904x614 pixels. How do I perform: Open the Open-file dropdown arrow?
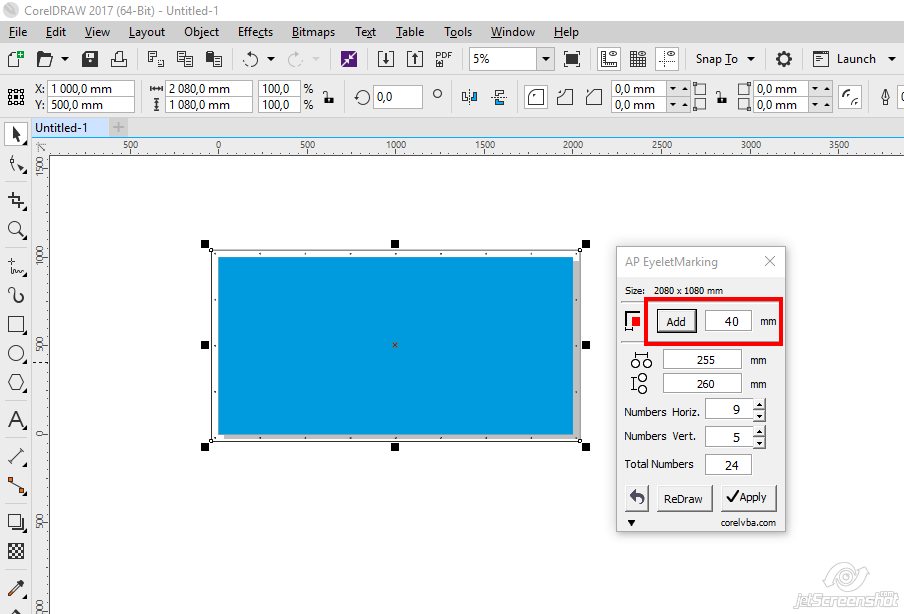65,59
